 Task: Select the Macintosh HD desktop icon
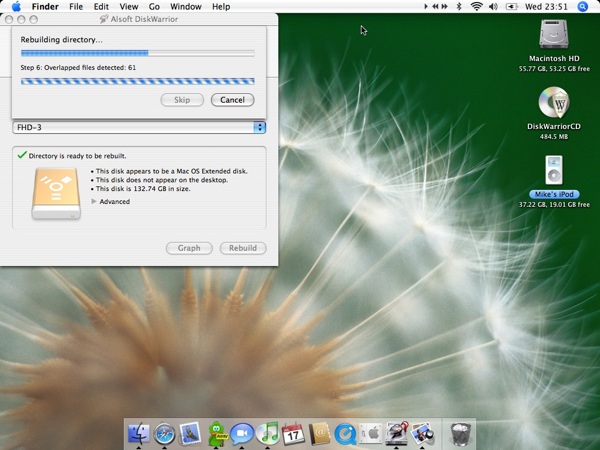[553, 36]
